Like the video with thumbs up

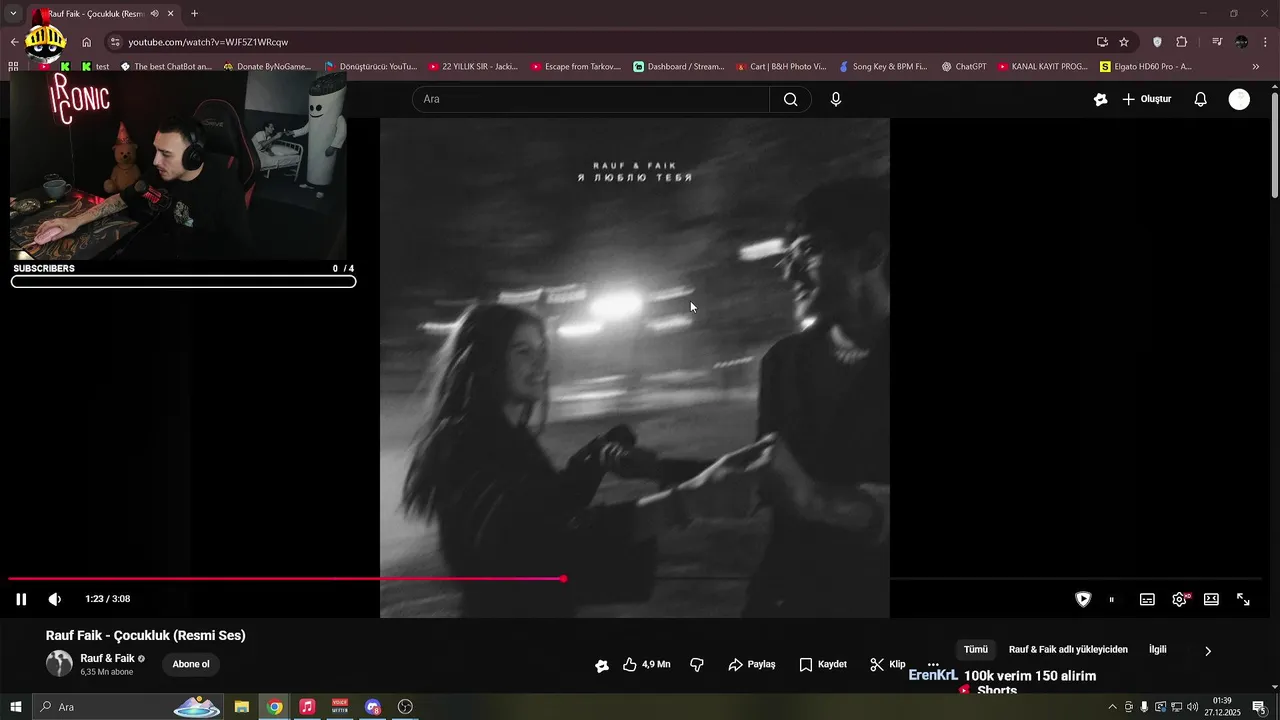pyautogui.click(x=646, y=664)
